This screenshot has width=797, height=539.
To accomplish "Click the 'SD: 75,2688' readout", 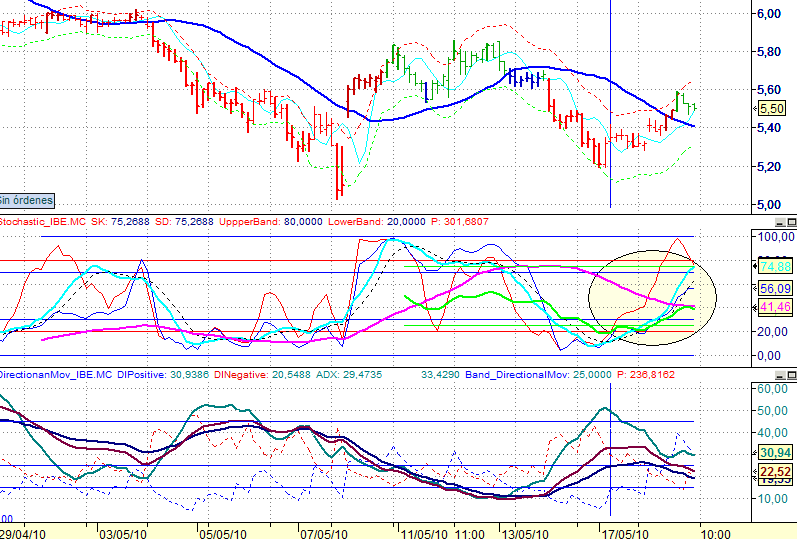I will click(184, 222).
